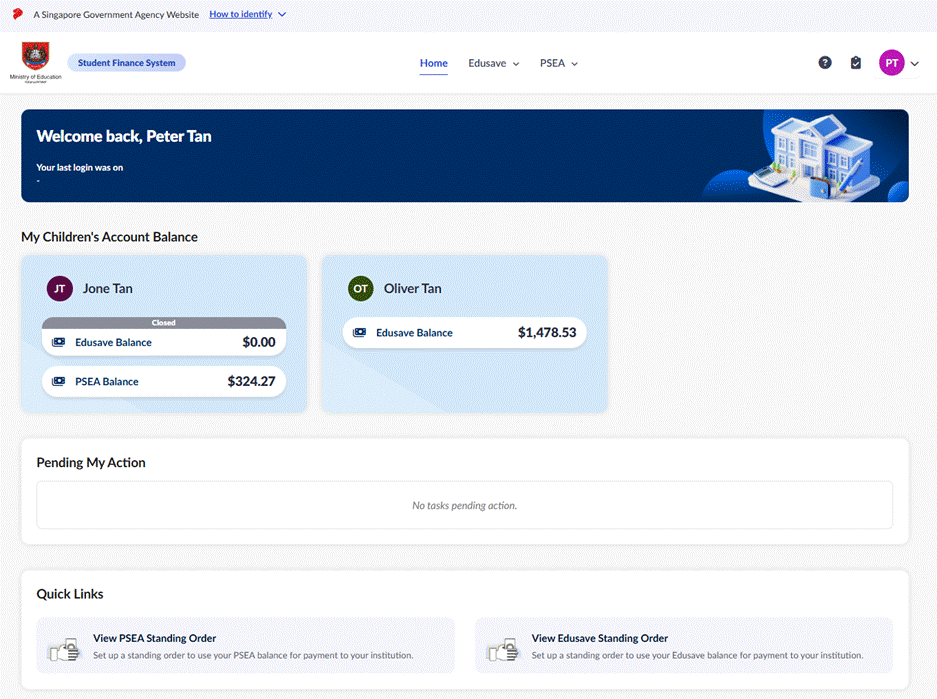Open the Edusave navigation menu
This screenshot has height=699, width=937.
tap(494, 63)
